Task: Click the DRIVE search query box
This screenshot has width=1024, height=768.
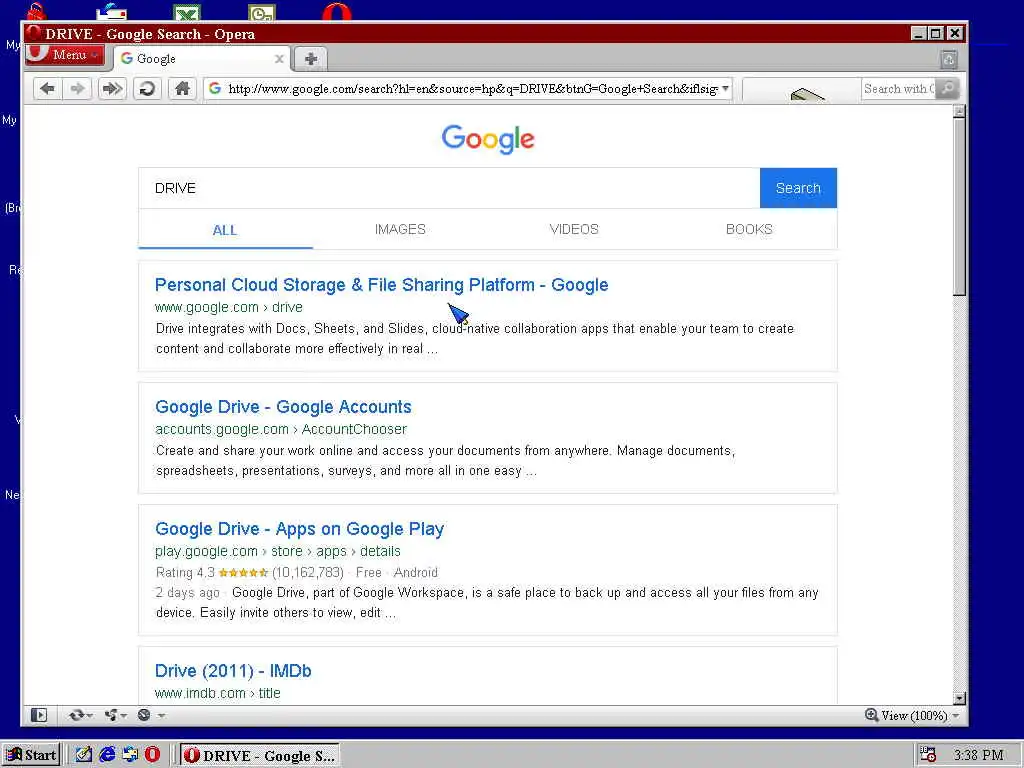Action: (x=449, y=188)
